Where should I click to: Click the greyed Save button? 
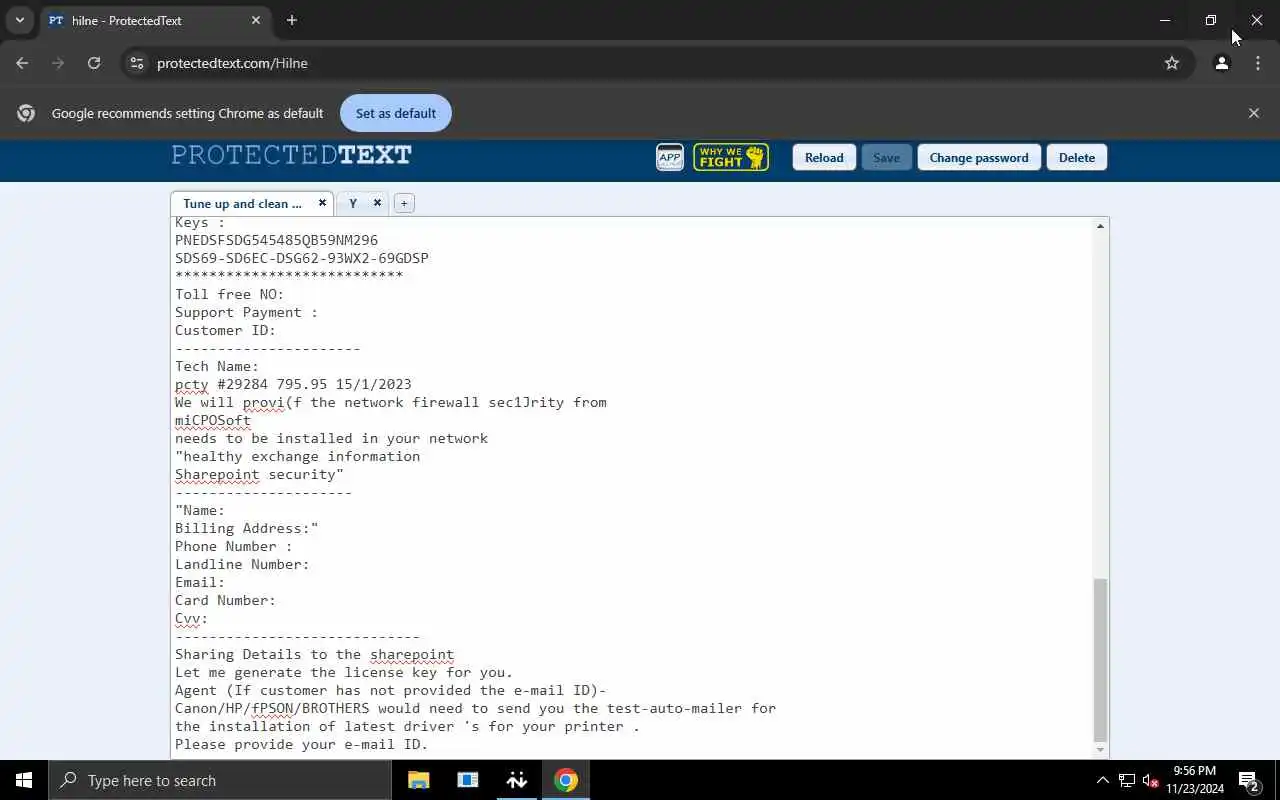click(x=886, y=157)
